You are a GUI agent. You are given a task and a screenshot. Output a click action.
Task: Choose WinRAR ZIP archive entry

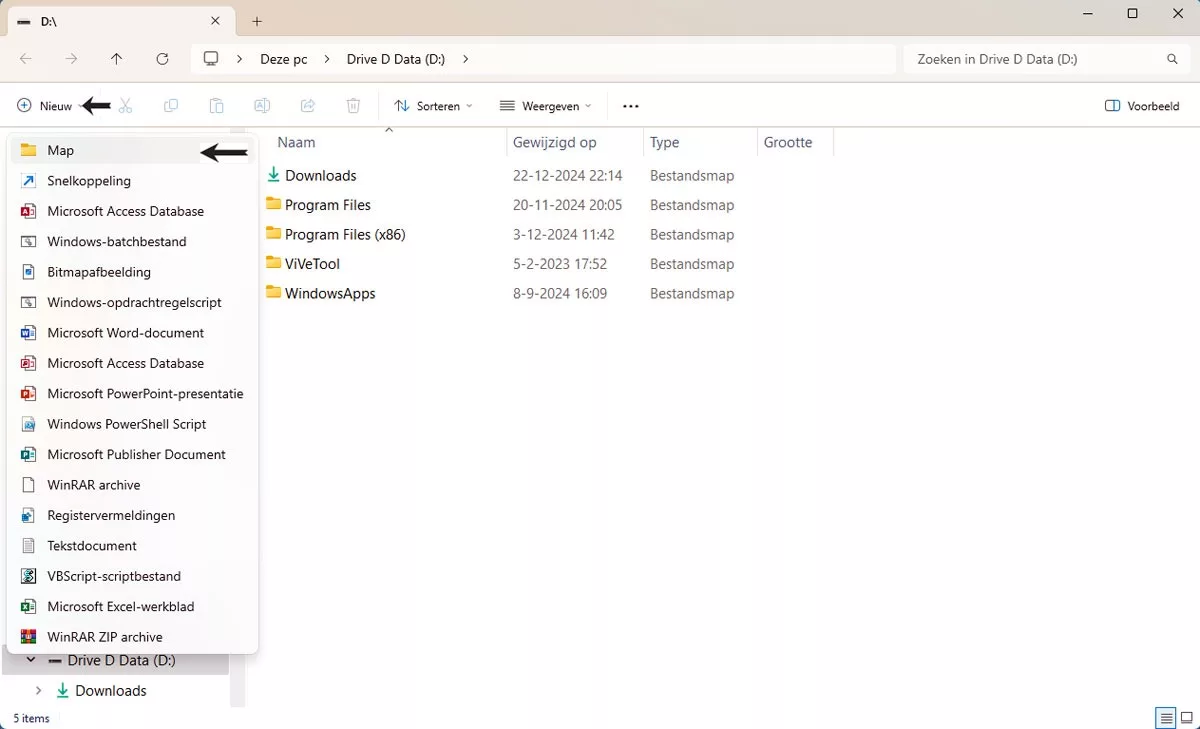coord(132,637)
